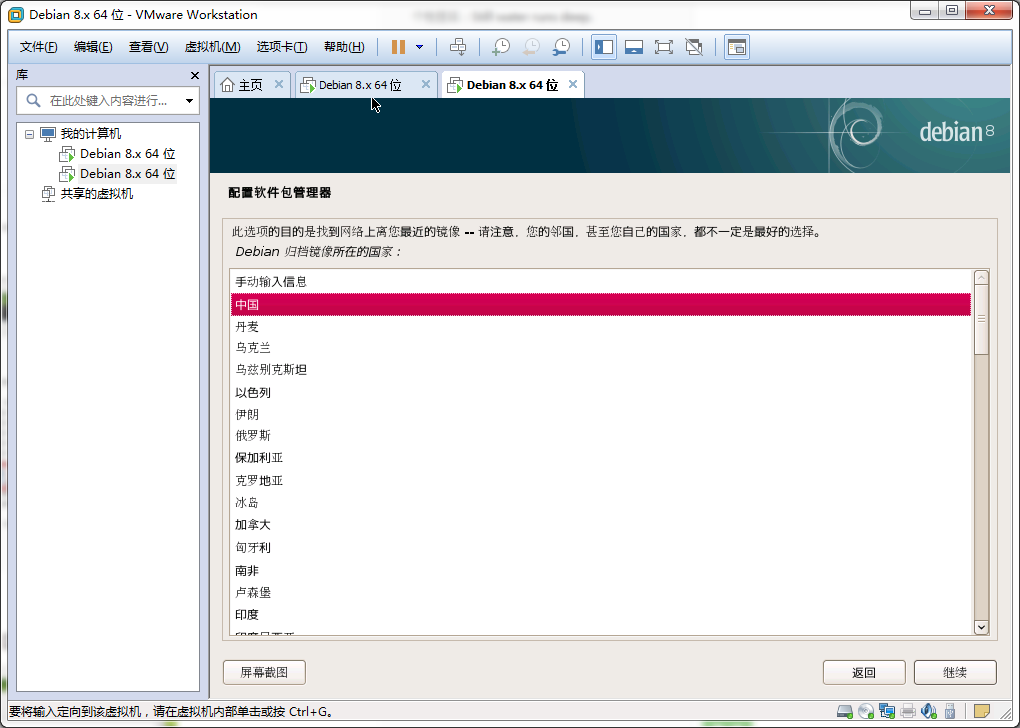This screenshot has height=728, width=1020.
Task: Close the 库 library panel
Action: click(195, 75)
